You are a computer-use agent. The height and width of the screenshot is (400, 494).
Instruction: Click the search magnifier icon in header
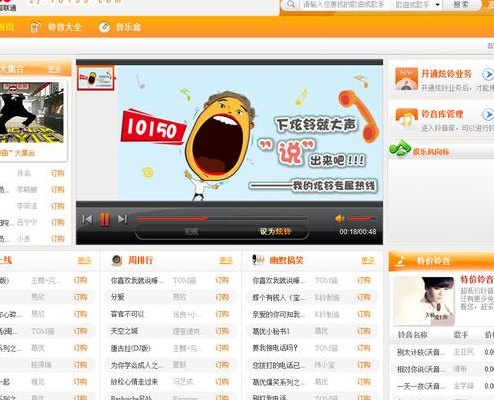(x=291, y=5)
